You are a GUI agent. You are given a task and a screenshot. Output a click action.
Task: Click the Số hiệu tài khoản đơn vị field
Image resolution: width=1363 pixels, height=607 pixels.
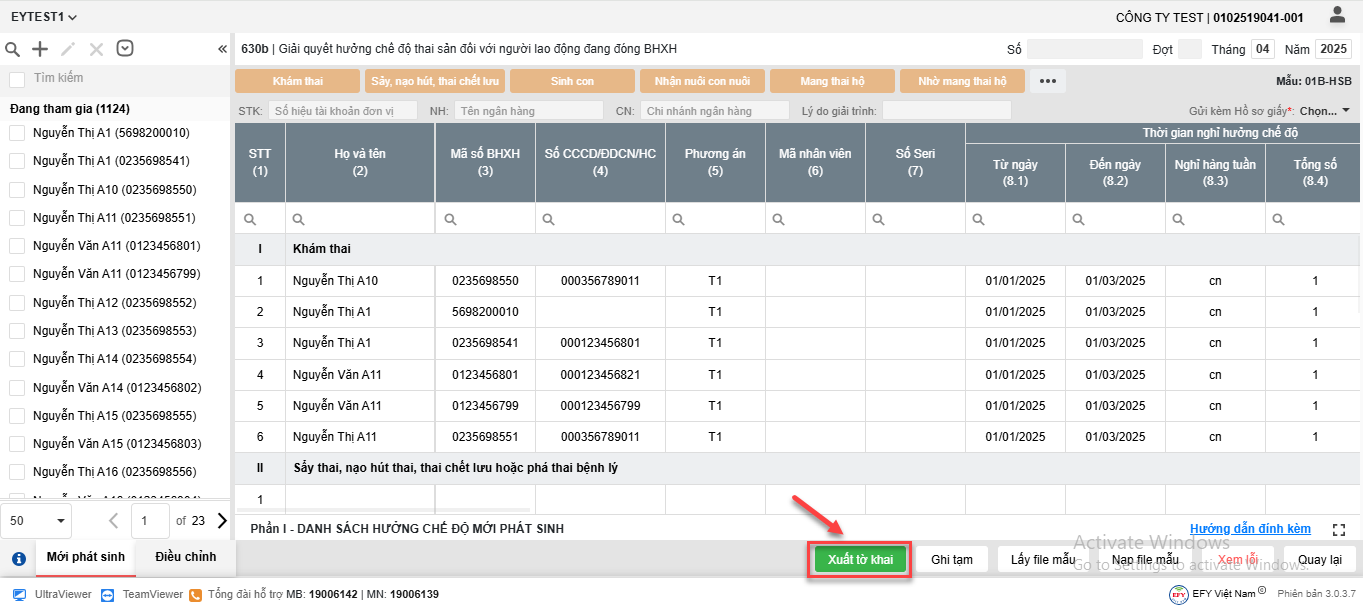pos(342,110)
